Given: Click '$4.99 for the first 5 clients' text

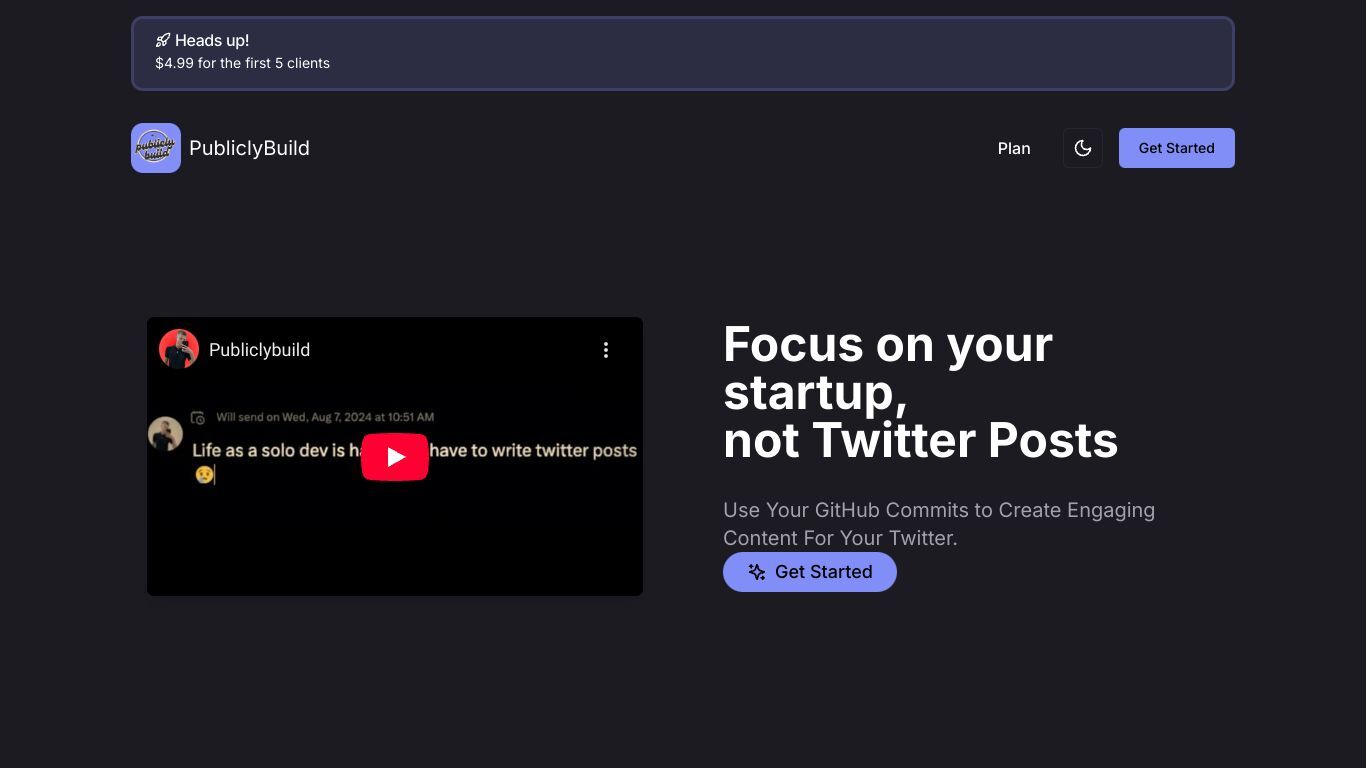Looking at the screenshot, I should click(243, 63).
